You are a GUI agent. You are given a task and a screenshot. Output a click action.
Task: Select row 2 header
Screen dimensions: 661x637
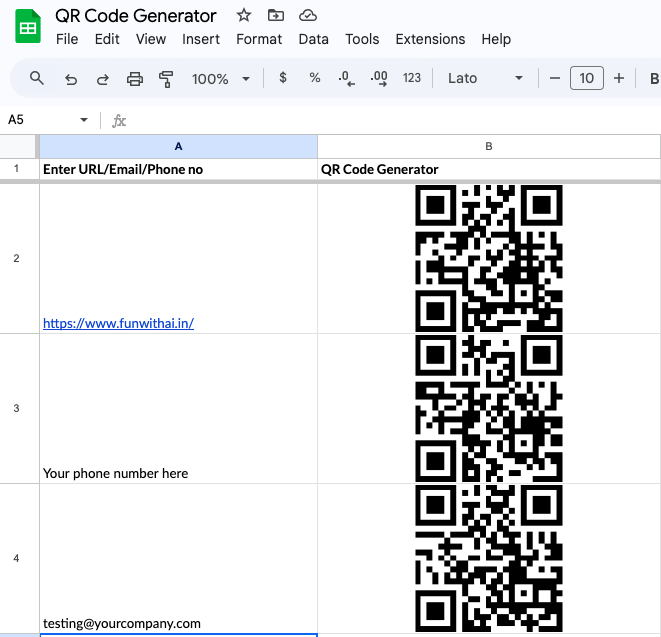pyautogui.click(x=16, y=258)
